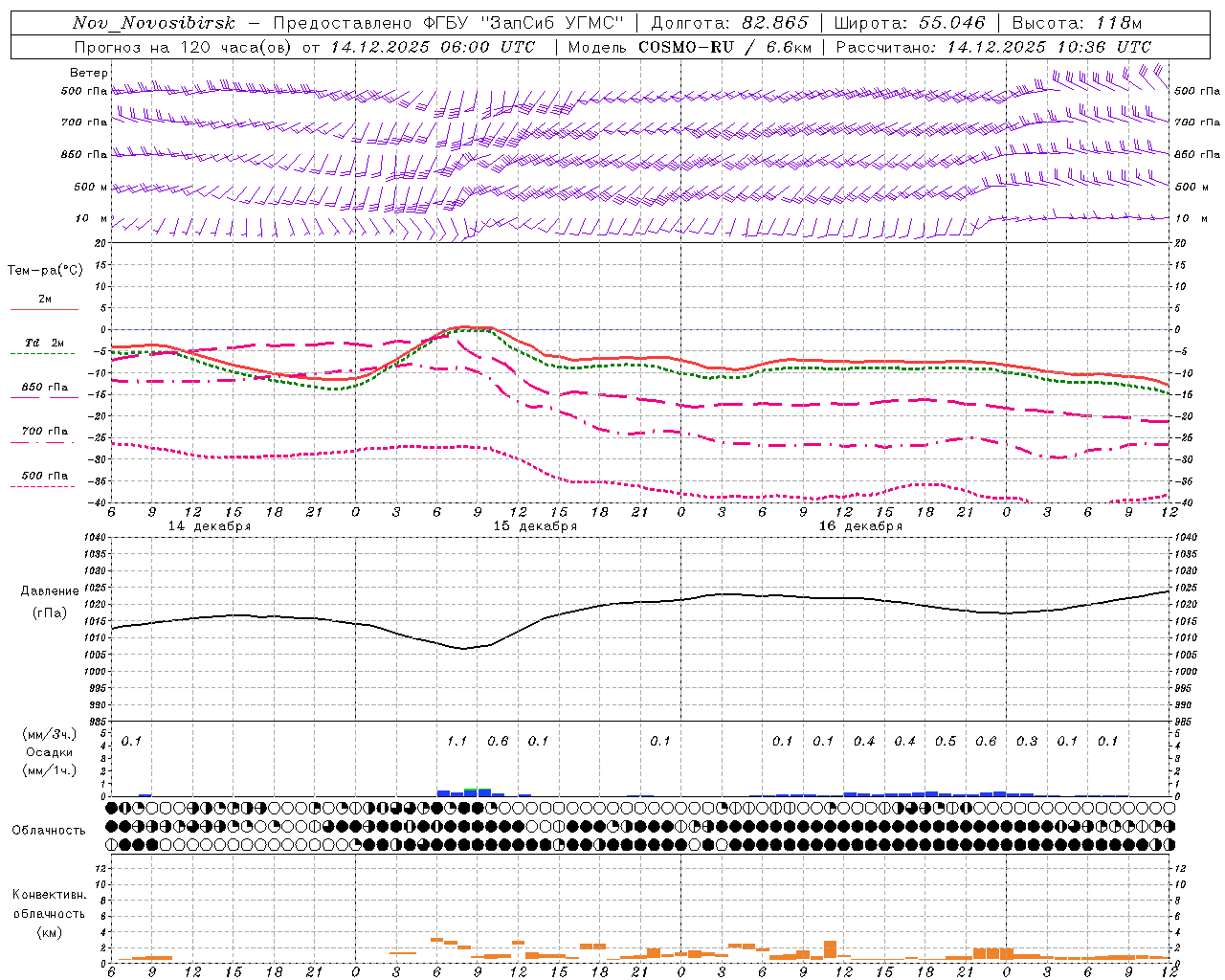Select the provider text ФГБУ "ЗапСиб УГМС"
1225x980 pixels.
point(523,23)
